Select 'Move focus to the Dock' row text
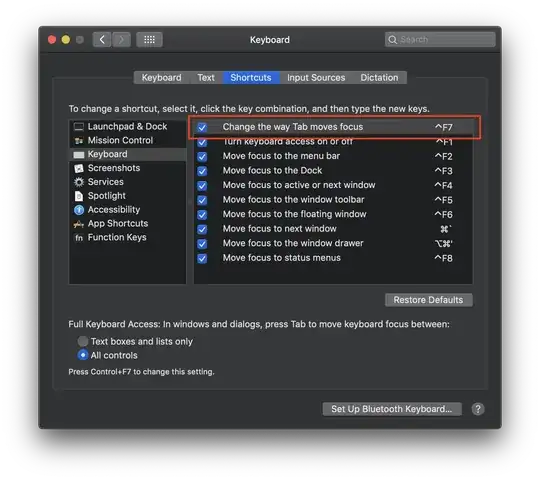The width and height of the screenshot is (540, 480). point(272,170)
